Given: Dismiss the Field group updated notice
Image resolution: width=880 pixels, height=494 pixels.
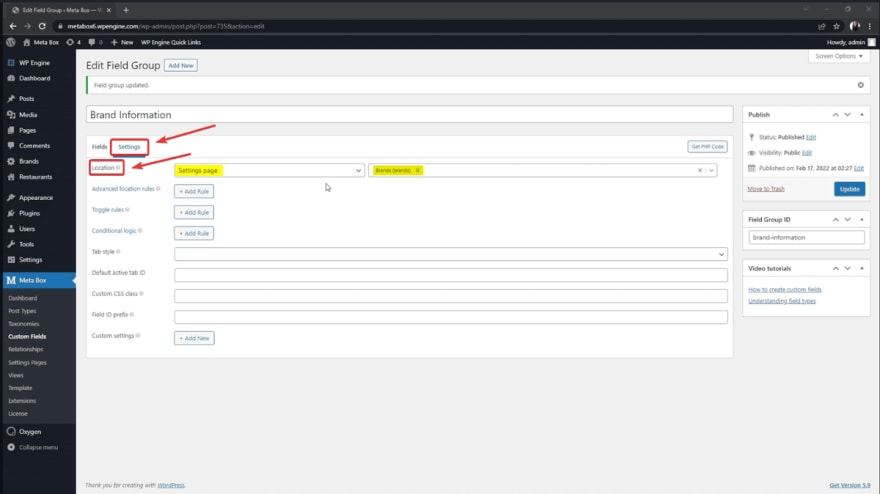Looking at the screenshot, I should click(860, 85).
